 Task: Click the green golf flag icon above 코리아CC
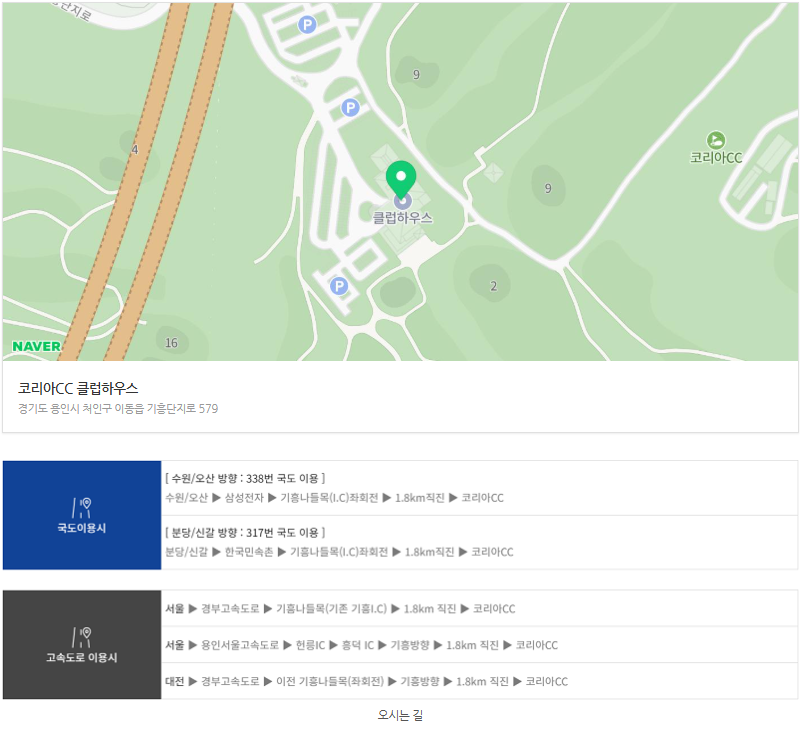(x=715, y=140)
